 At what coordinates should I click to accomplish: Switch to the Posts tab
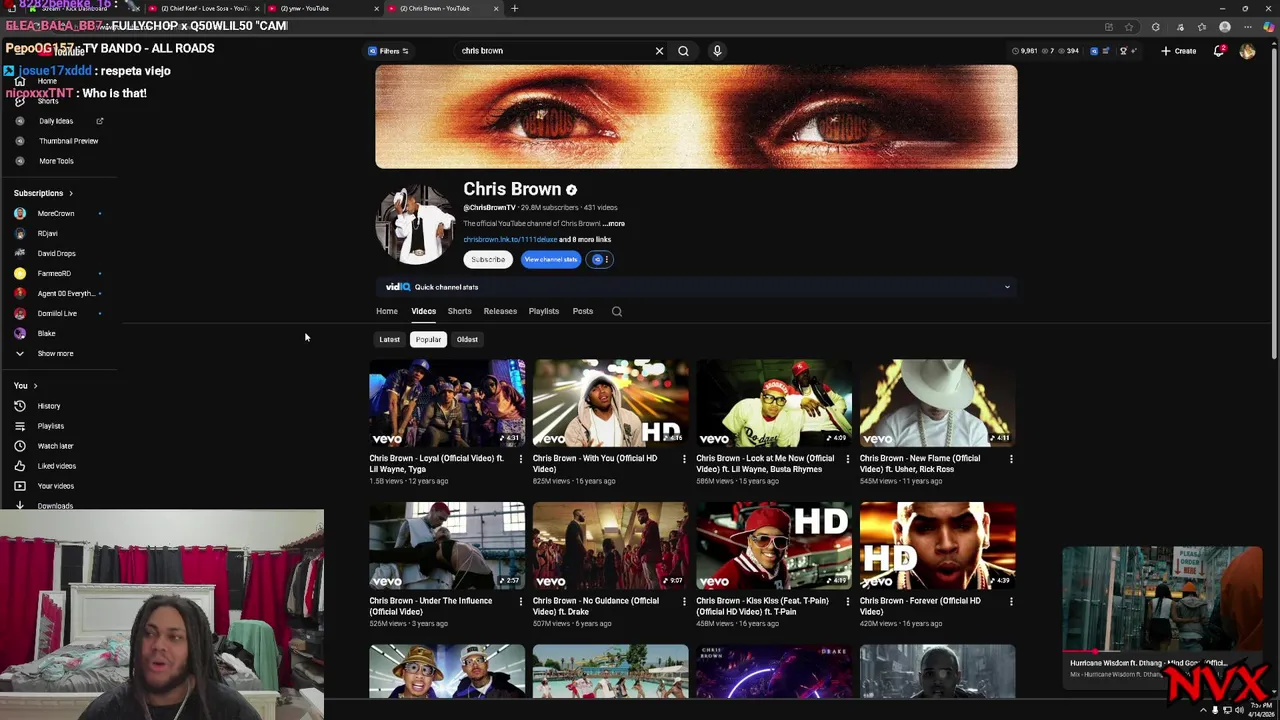582,311
